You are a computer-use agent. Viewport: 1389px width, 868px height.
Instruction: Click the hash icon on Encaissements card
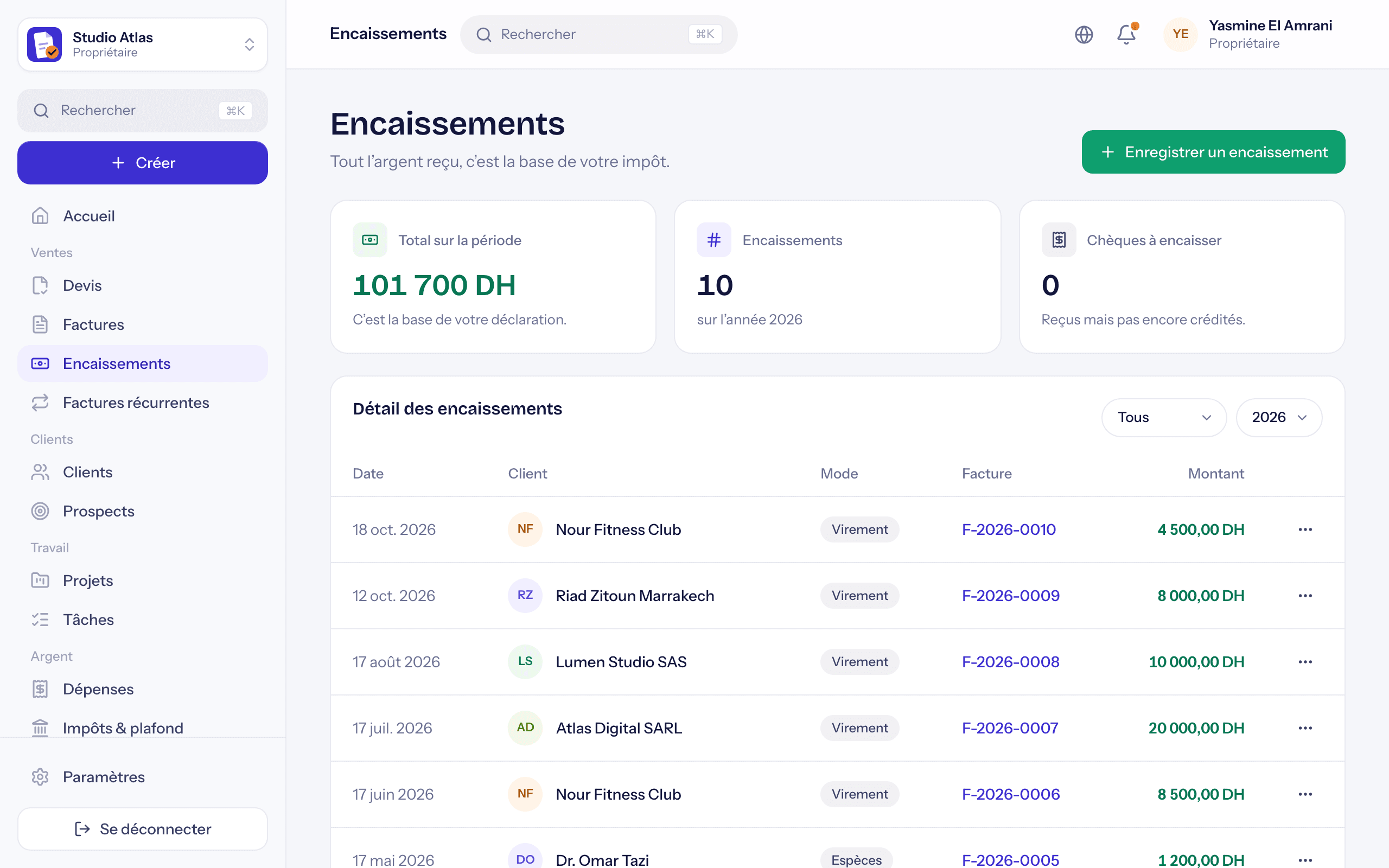coord(713,240)
